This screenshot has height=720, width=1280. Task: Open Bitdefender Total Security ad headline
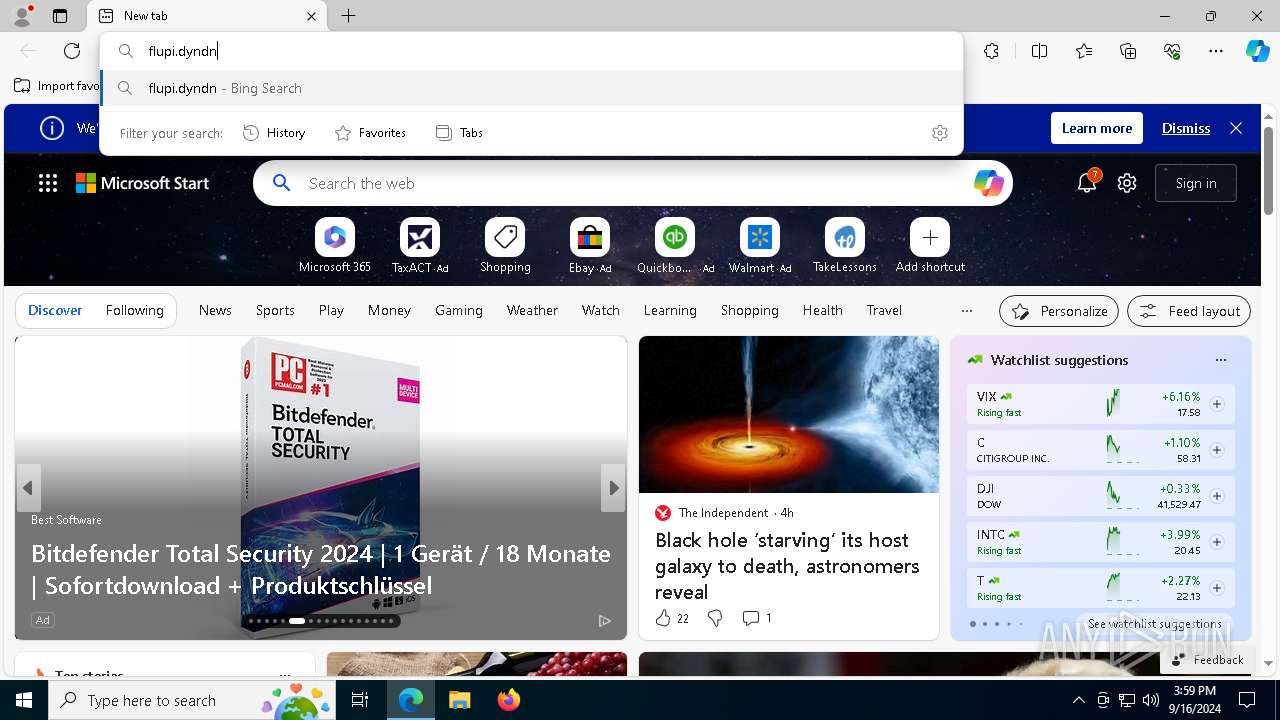pos(321,569)
